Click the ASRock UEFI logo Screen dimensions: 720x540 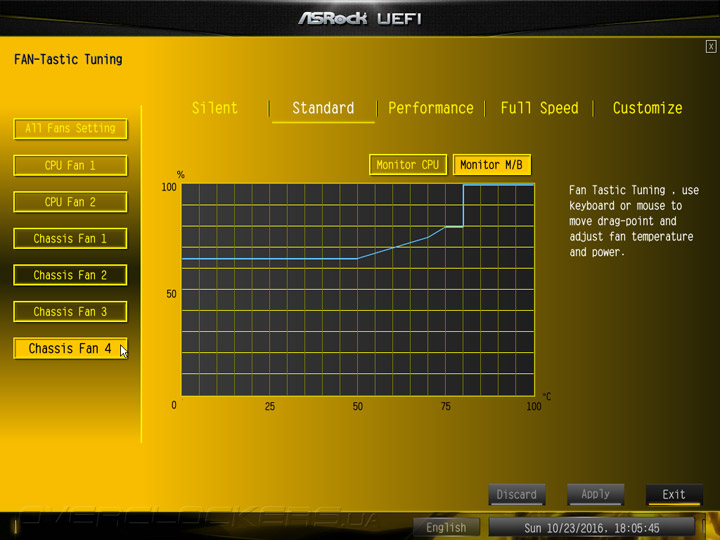(360, 18)
